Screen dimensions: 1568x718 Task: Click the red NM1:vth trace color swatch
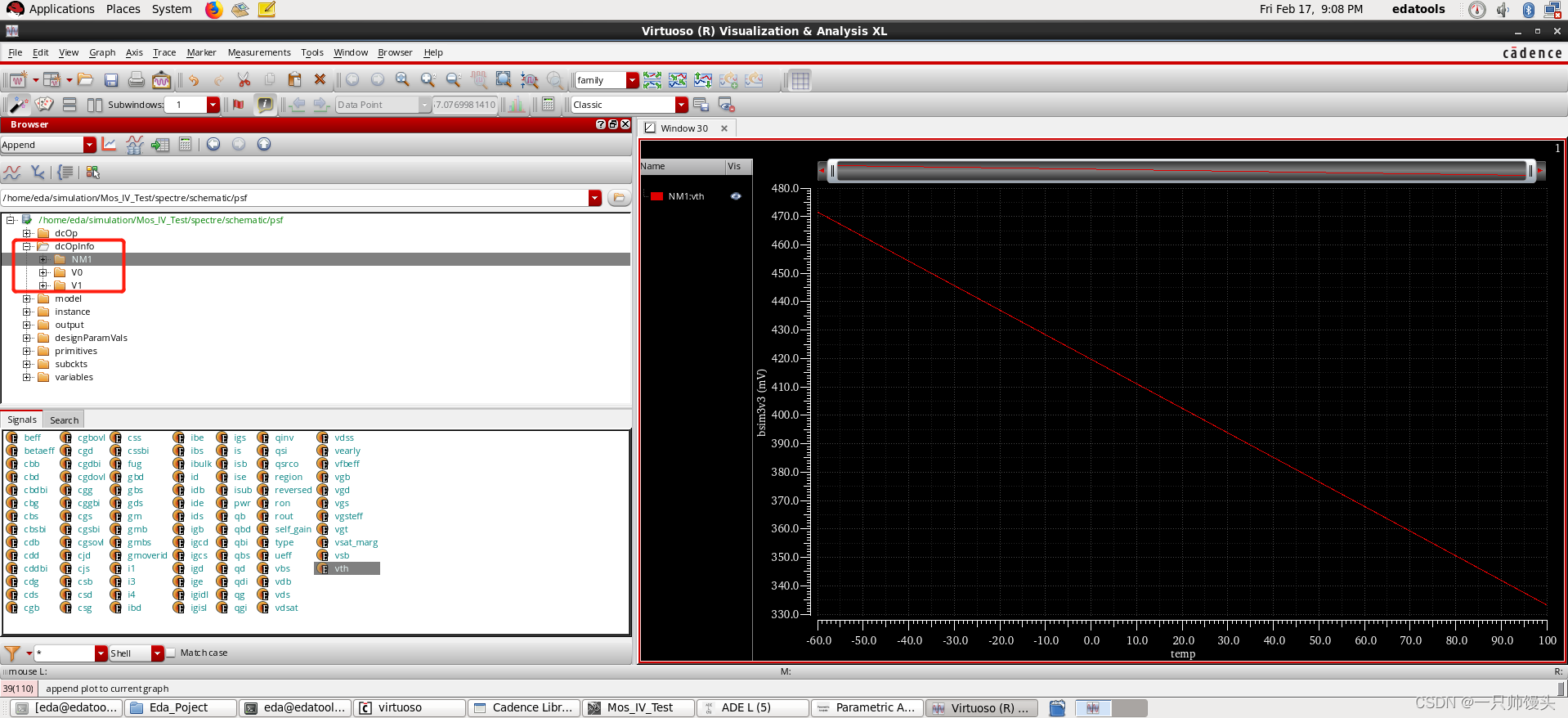click(656, 196)
